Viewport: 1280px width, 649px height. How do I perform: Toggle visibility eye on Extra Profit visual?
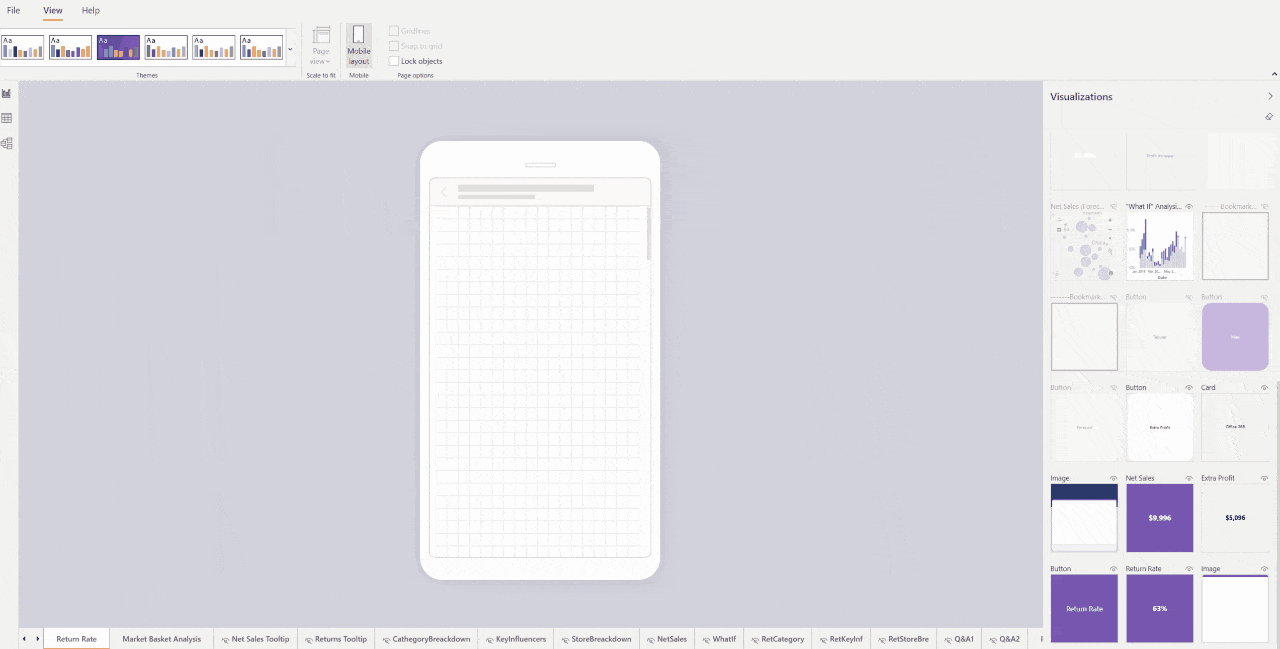pyautogui.click(x=1264, y=478)
